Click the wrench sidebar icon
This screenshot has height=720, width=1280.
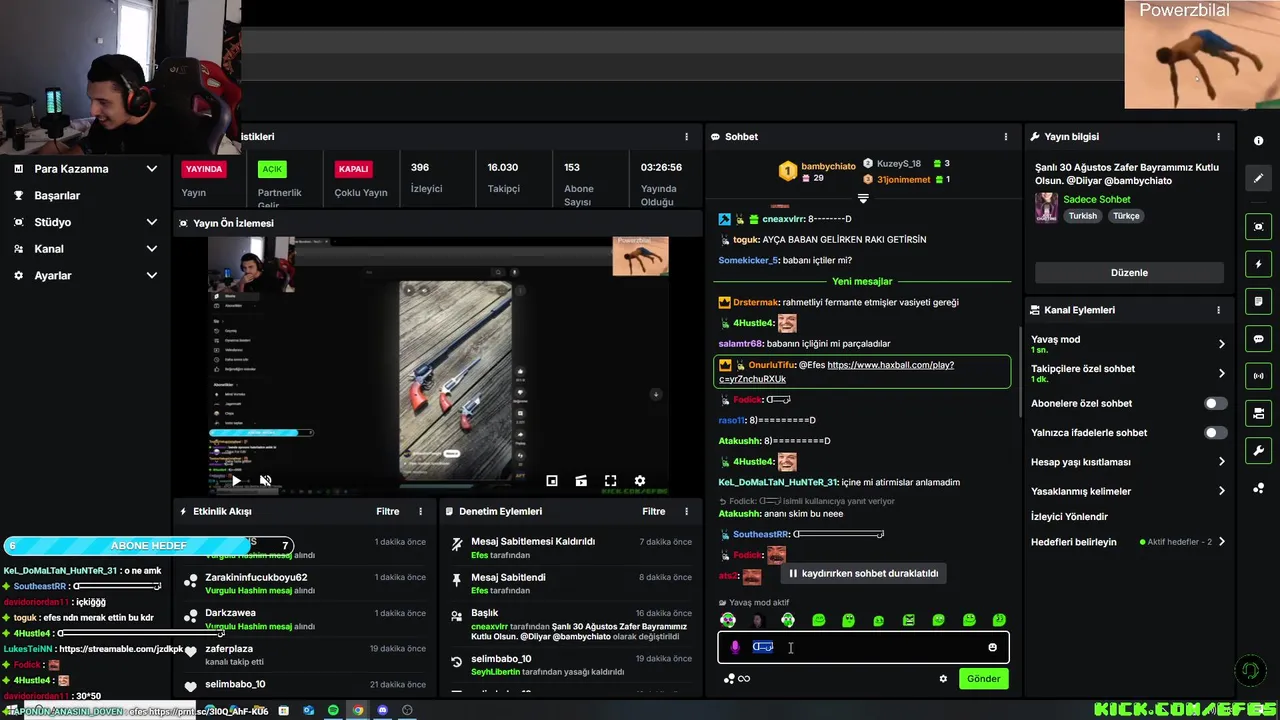[x=1258, y=450]
